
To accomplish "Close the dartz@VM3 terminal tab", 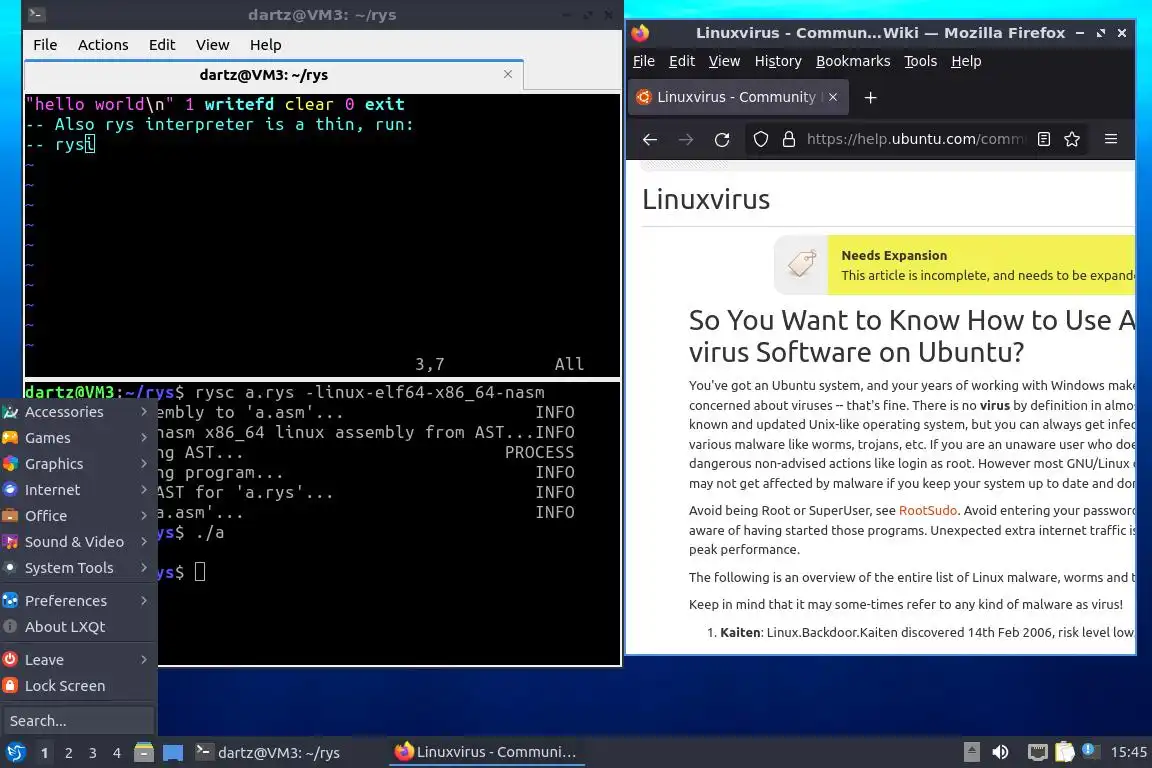I will (x=508, y=74).
